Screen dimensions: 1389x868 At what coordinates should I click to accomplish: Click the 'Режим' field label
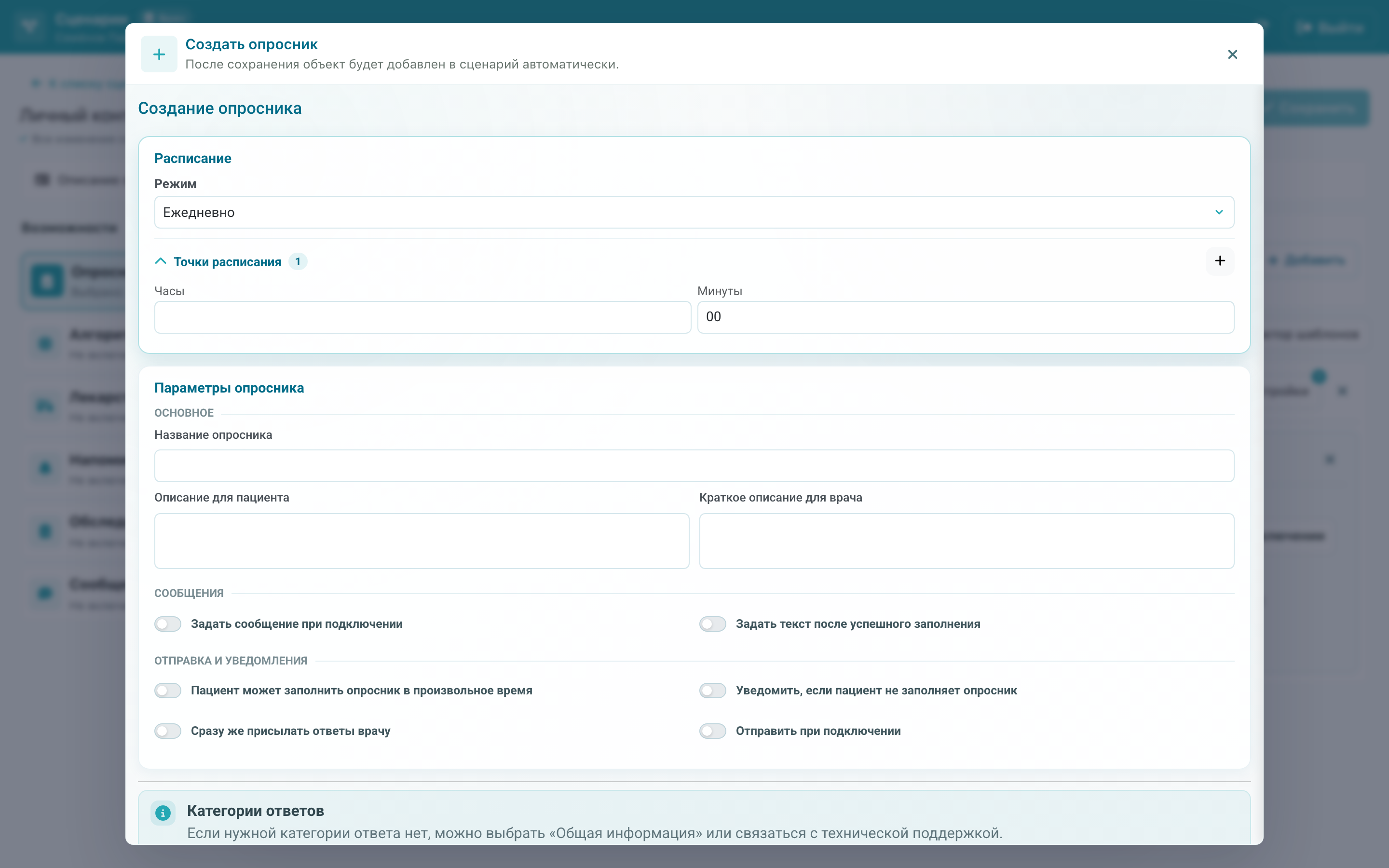click(x=175, y=184)
